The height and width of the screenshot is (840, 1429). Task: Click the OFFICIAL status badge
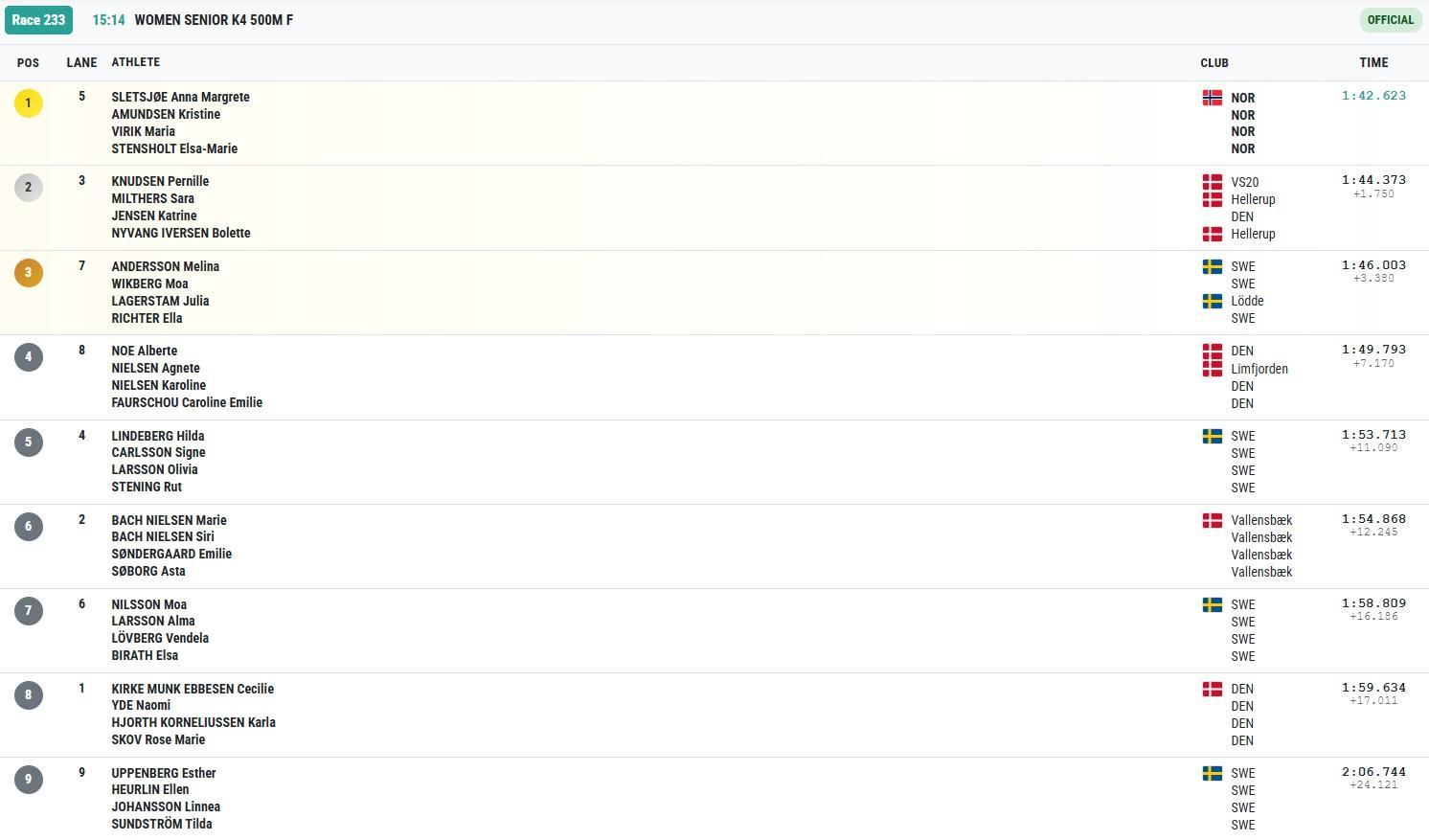click(1390, 20)
